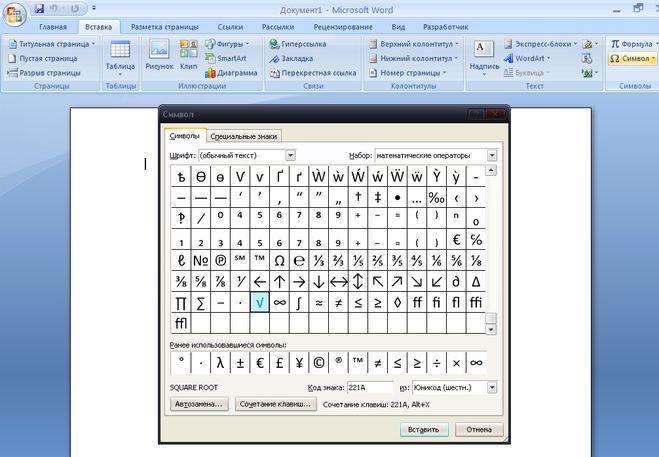Click symbol grid scrollbar up arrow
The height and width of the screenshot is (457, 659).
(x=491, y=170)
